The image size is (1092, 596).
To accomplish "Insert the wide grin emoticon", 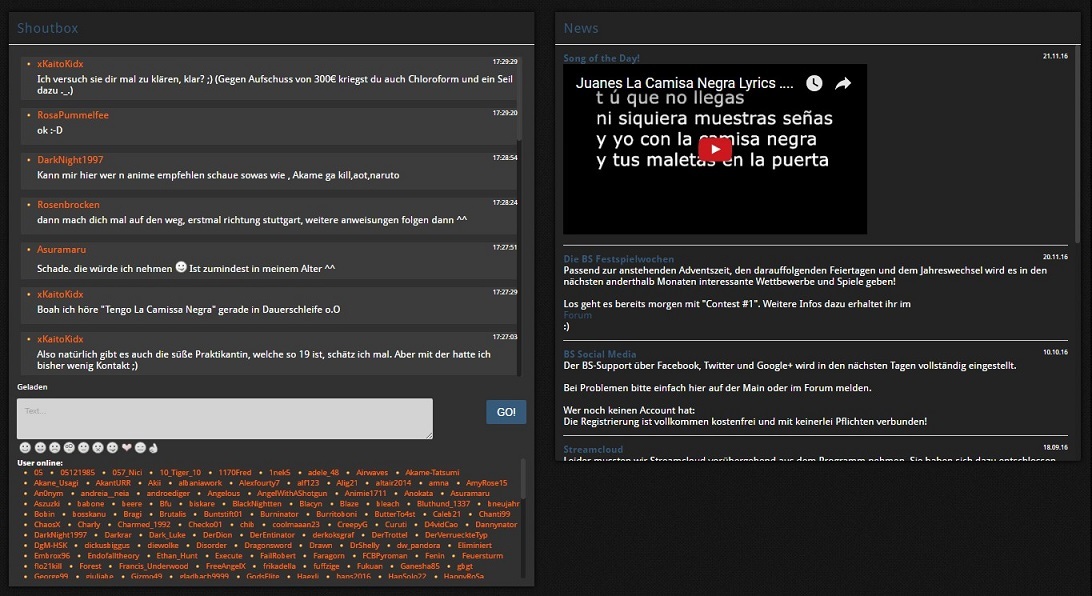I will point(40,448).
